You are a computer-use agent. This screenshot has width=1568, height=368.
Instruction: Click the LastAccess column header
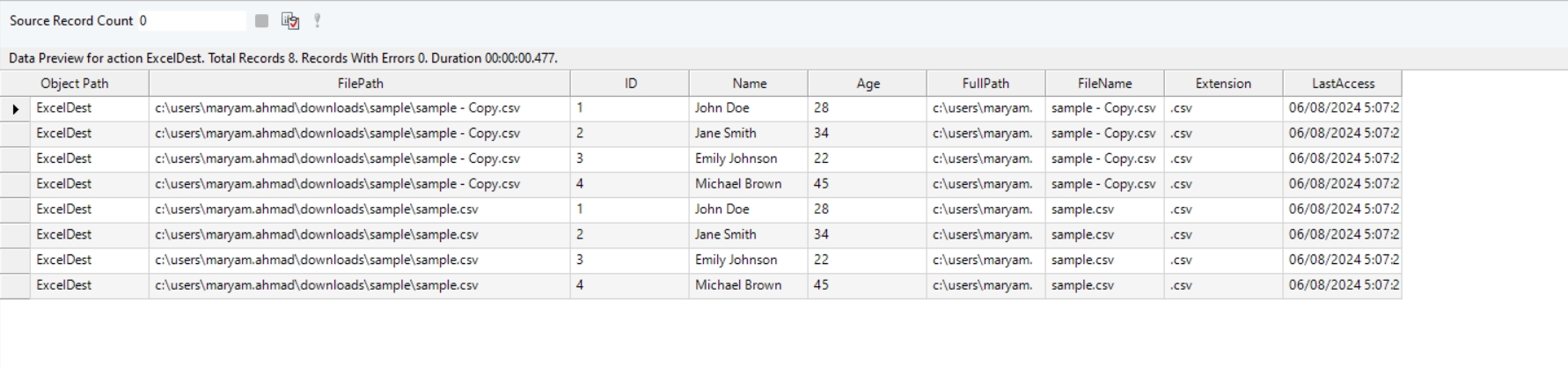(1343, 84)
